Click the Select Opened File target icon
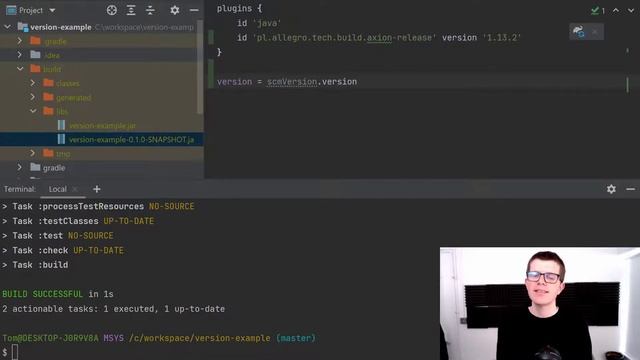The image size is (640, 360). point(111,10)
